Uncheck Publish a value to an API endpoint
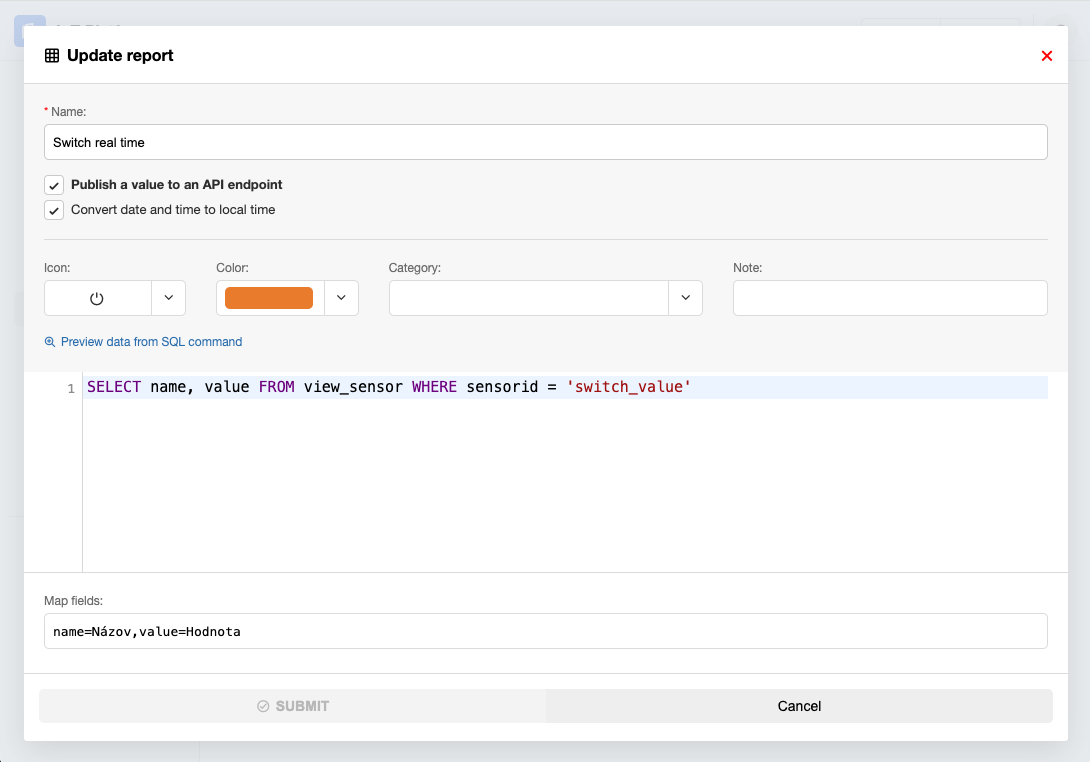The width and height of the screenshot is (1090, 762). 54,185
